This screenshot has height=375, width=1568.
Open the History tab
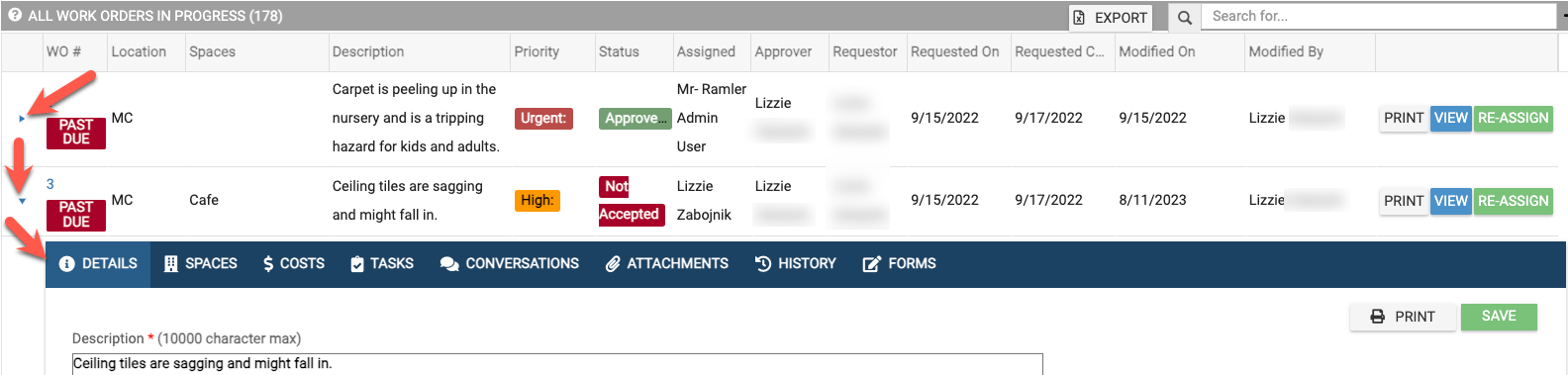coord(796,263)
